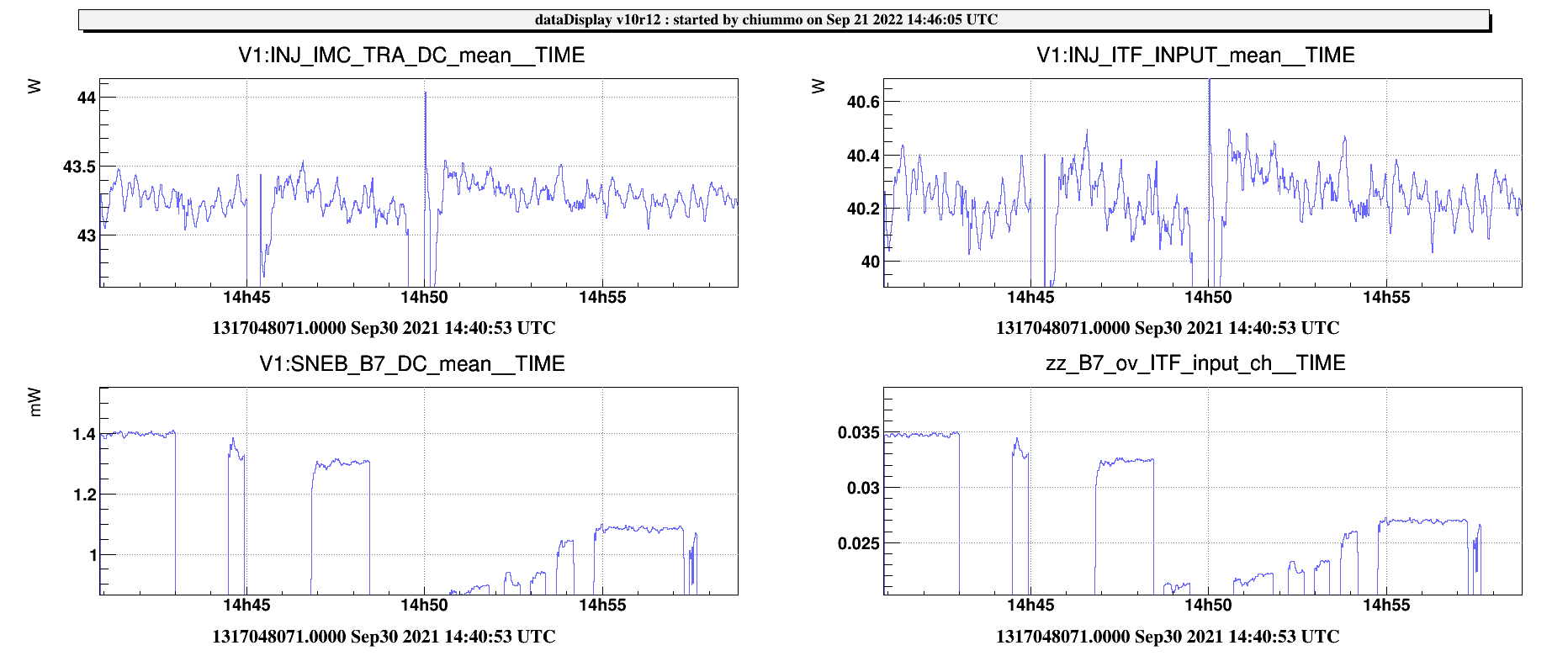
Task: Click the 0.035 y-axis label in zz_B7 plot
Action: [859, 432]
